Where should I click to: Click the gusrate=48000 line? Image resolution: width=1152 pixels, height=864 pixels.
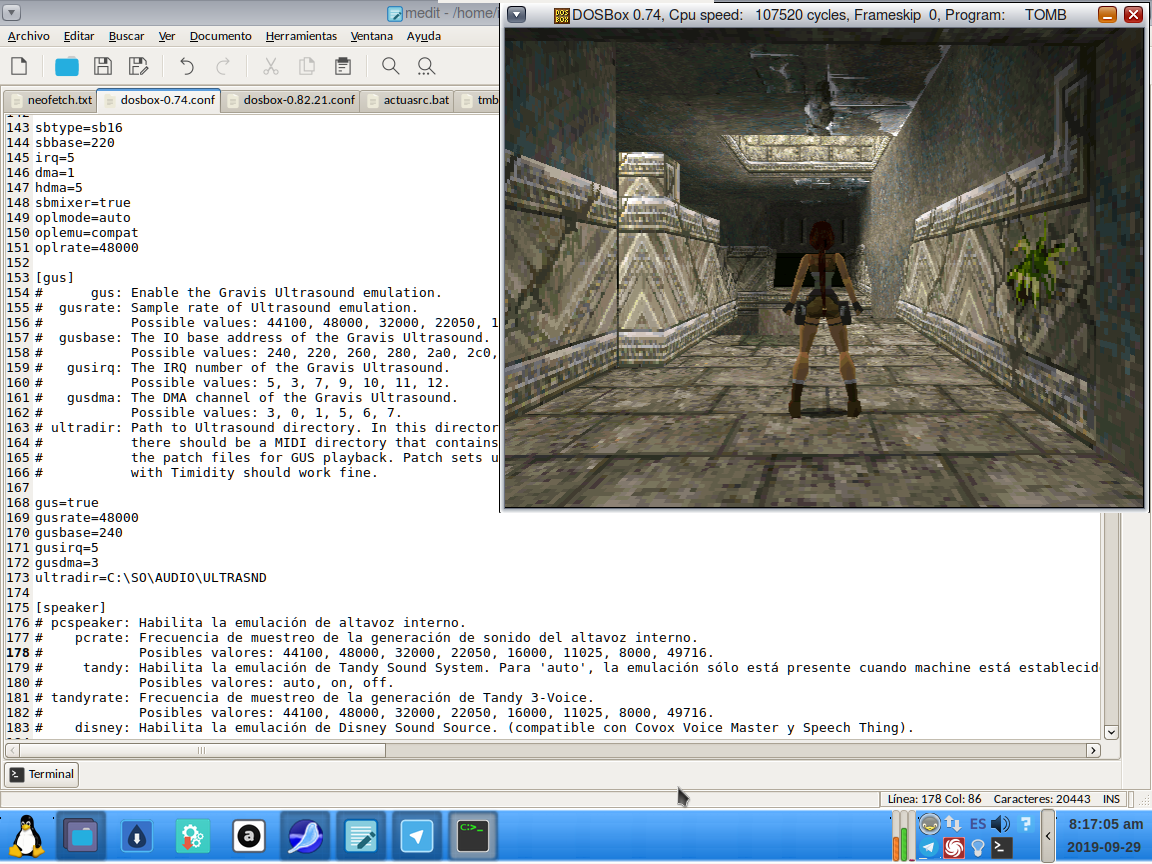point(87,518)
